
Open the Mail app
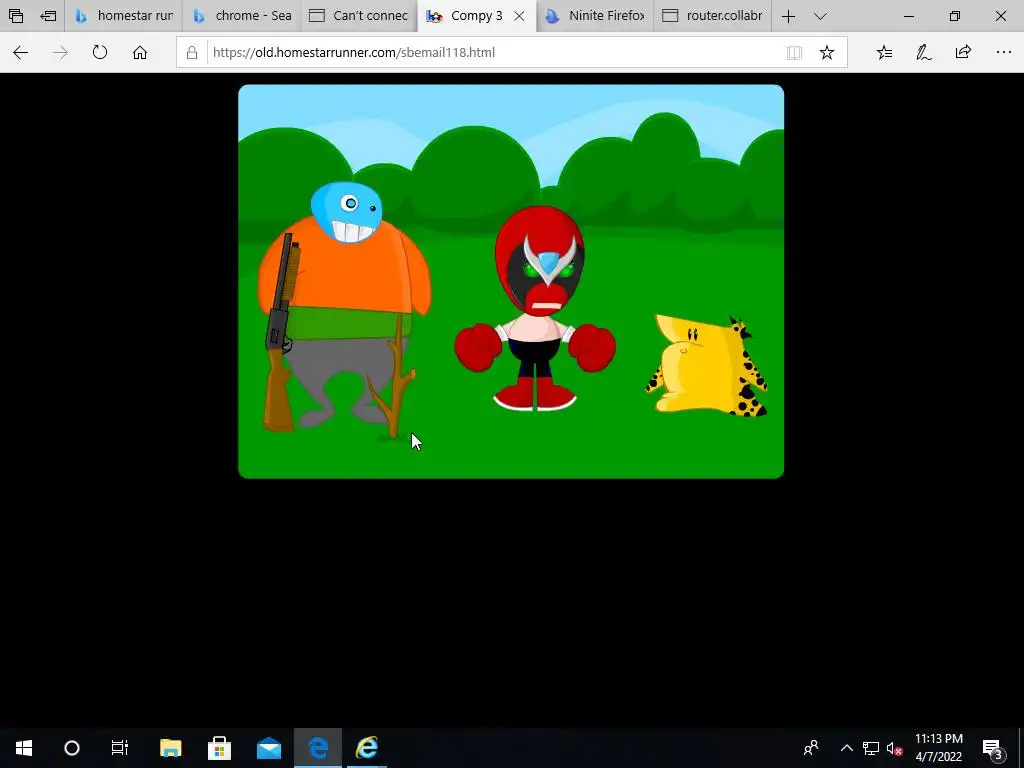coord(268,748)
